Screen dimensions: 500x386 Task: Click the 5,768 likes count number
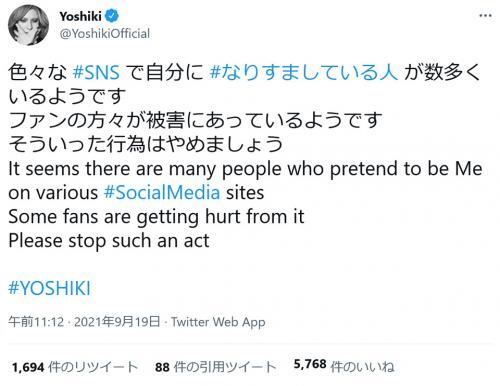310,364
